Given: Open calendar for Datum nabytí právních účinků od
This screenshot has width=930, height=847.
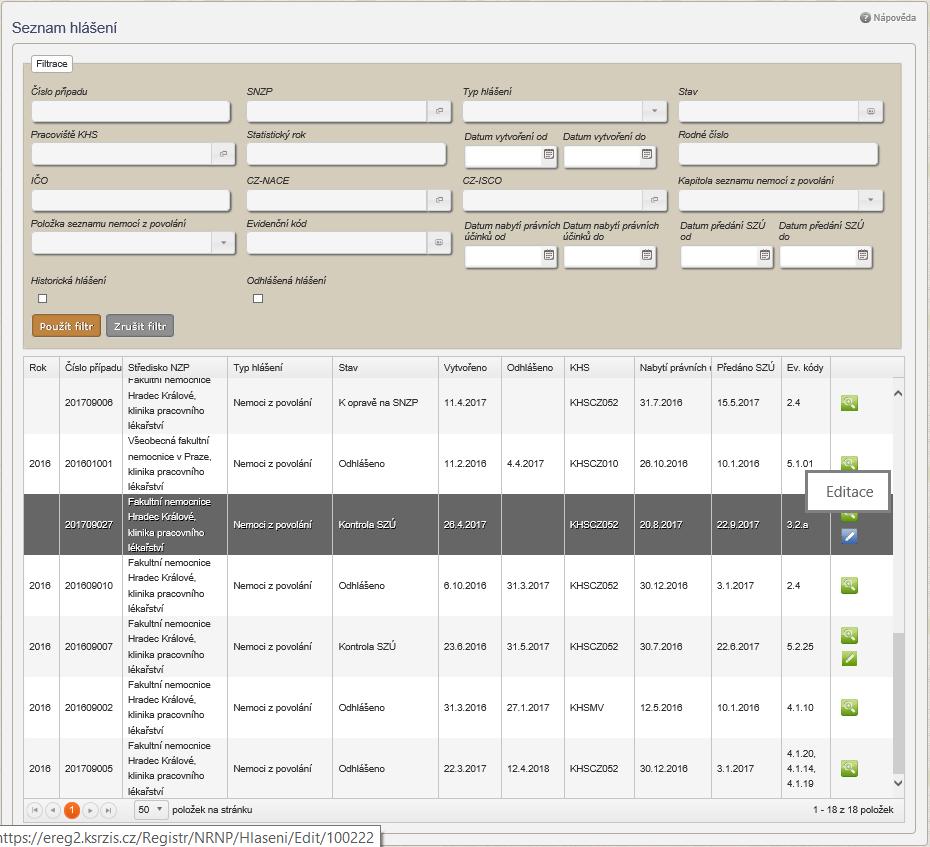Looking at the screenshot, I should [549, 255].
